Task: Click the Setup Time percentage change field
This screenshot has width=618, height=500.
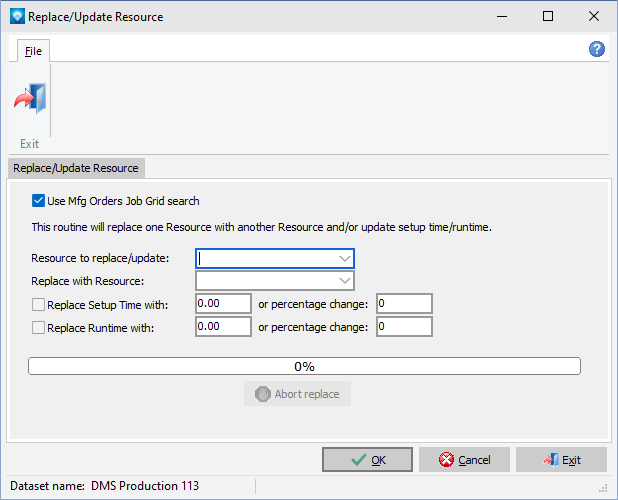Action: 404,303
